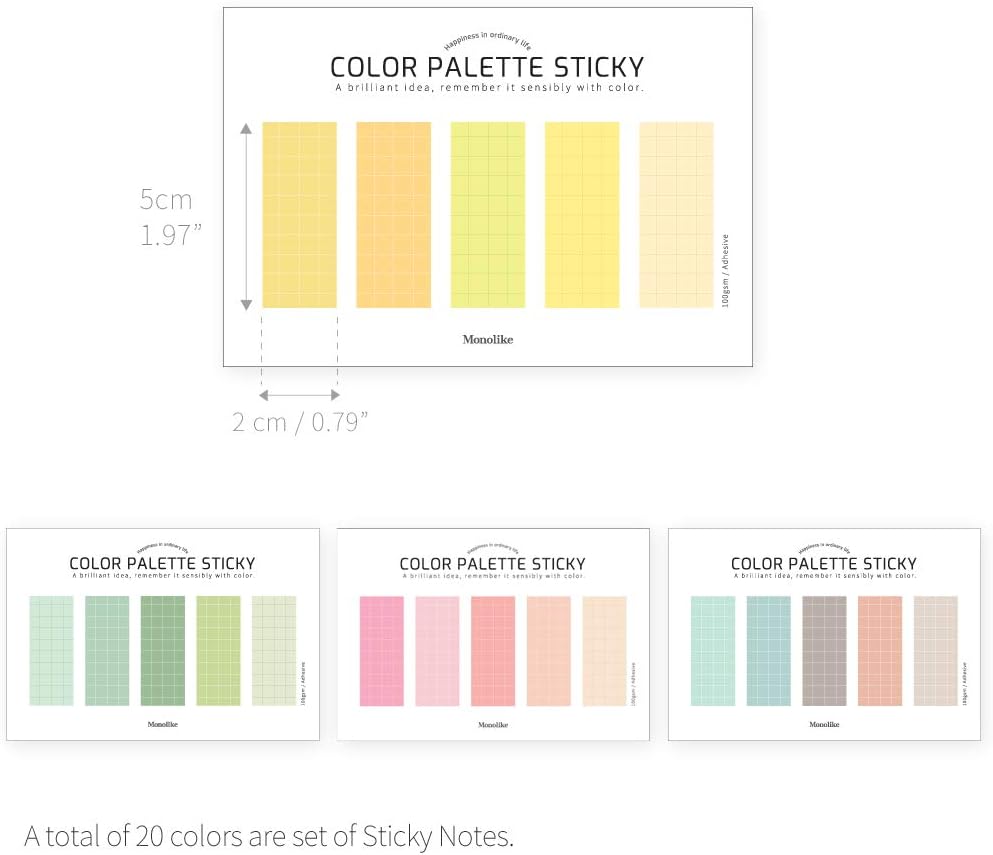Viewport: 993px width, 855px height.
Task: Pick the terracotta swatch on the neutral card
Action: (880, 651)
